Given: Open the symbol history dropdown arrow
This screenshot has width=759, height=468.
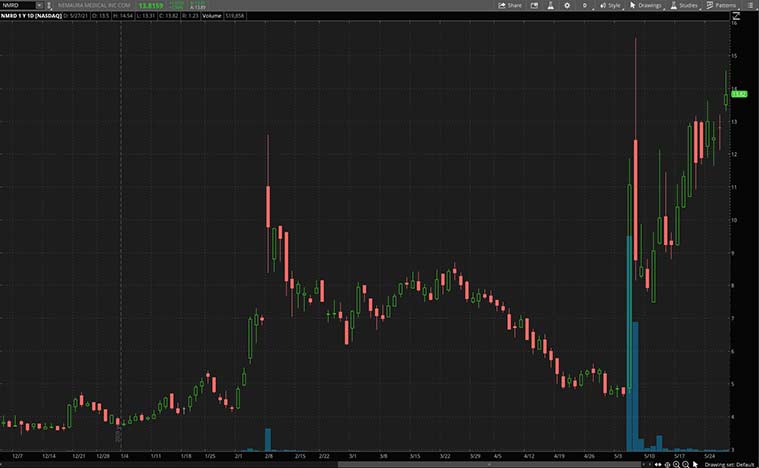Looking at the screenshot, I should point(39,5).
